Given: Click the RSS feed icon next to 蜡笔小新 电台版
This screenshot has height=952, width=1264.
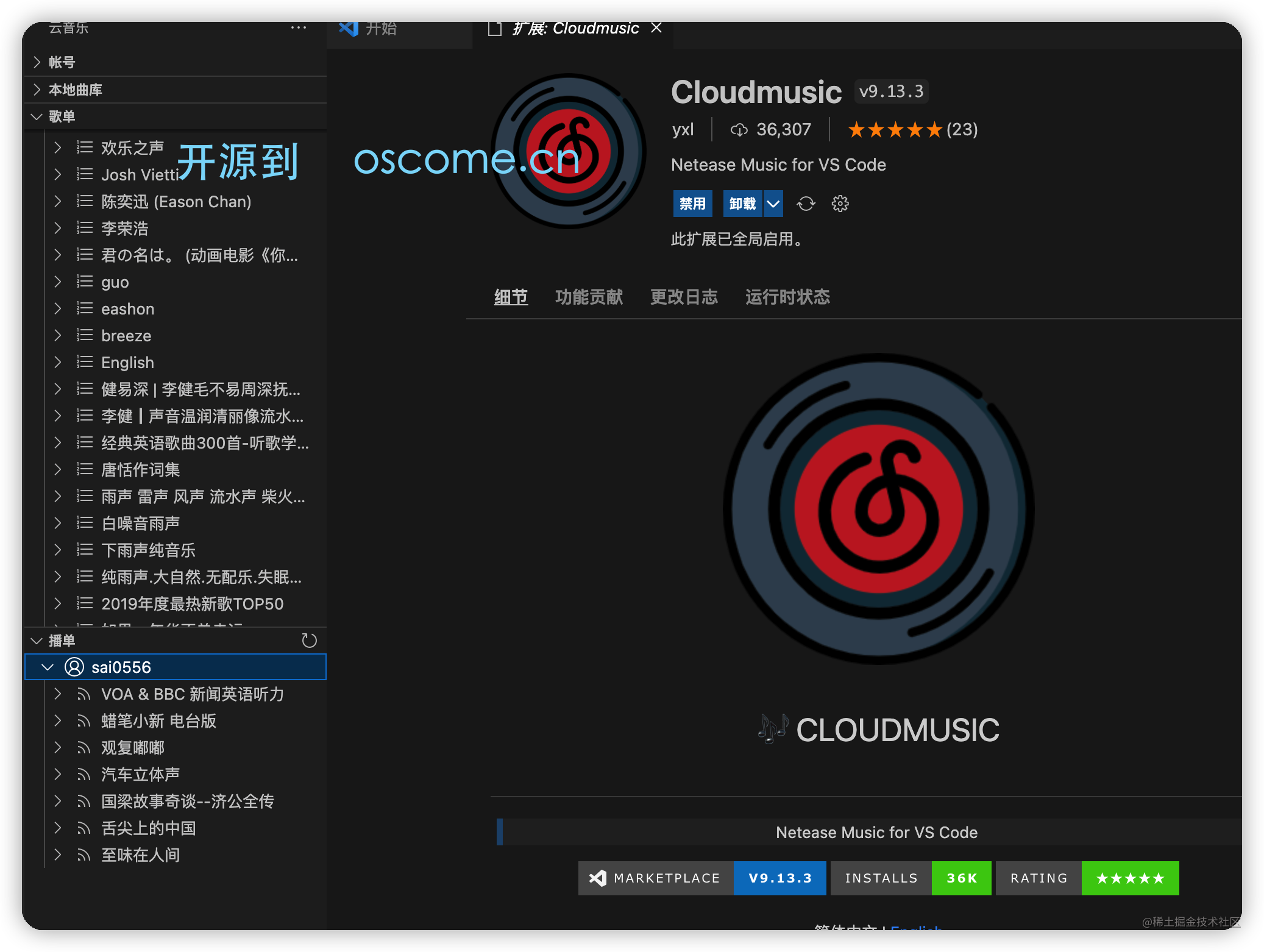Looking at the screenshot, I should click(83, 721).
